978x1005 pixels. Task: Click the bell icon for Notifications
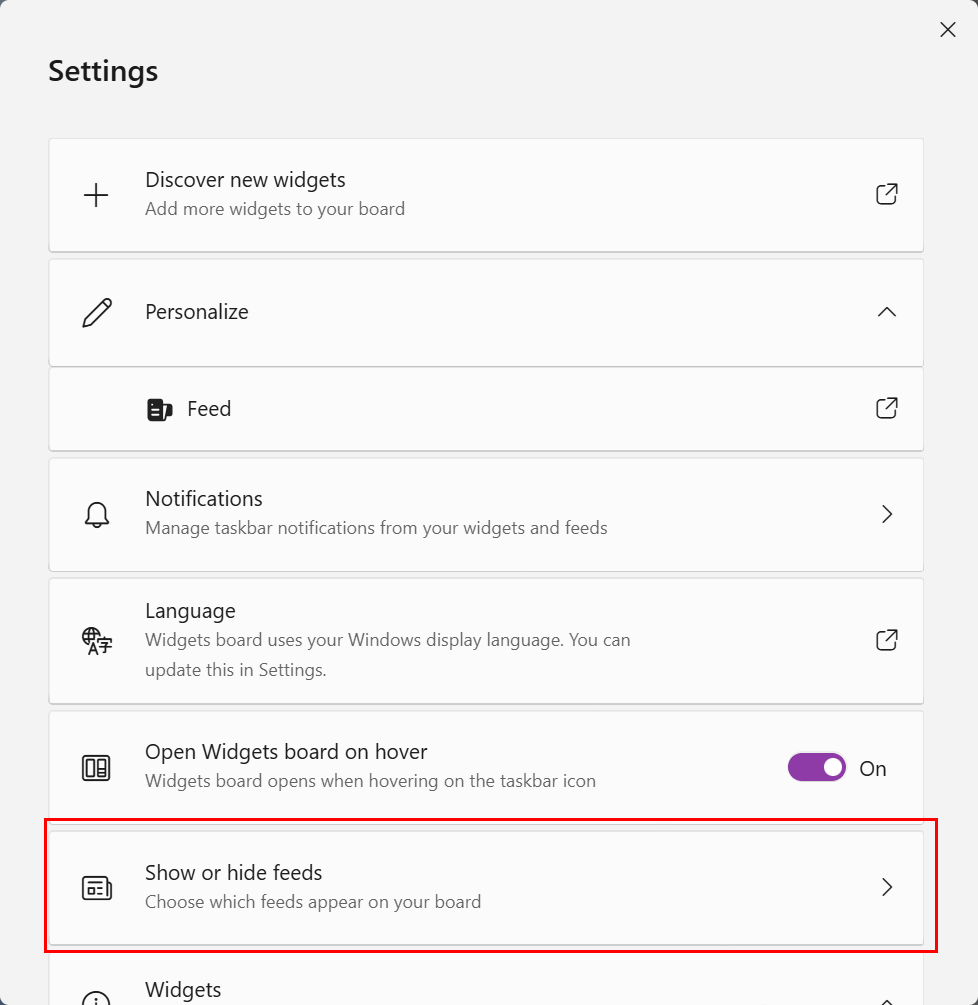[x=97, y=515]
